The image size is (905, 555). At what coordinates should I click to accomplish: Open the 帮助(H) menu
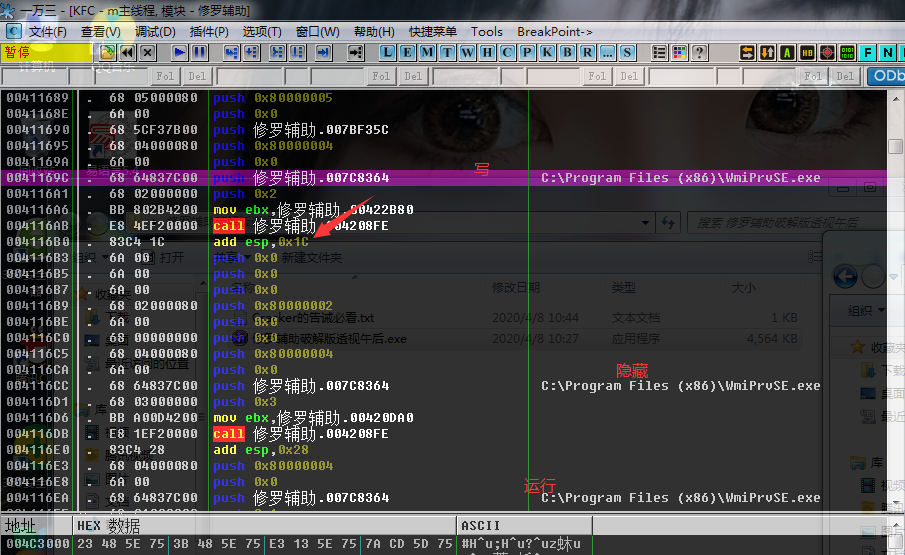point(374,32)
